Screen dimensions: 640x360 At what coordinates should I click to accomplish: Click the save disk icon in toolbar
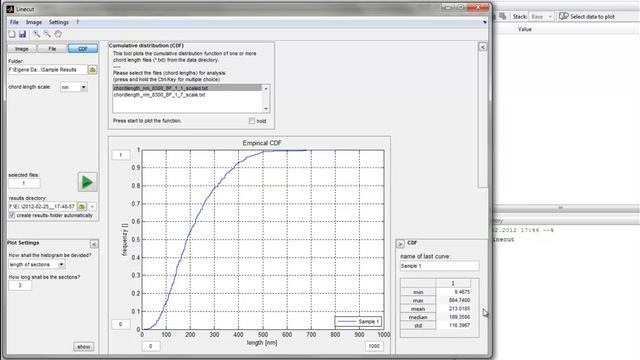tap(22, 34)
